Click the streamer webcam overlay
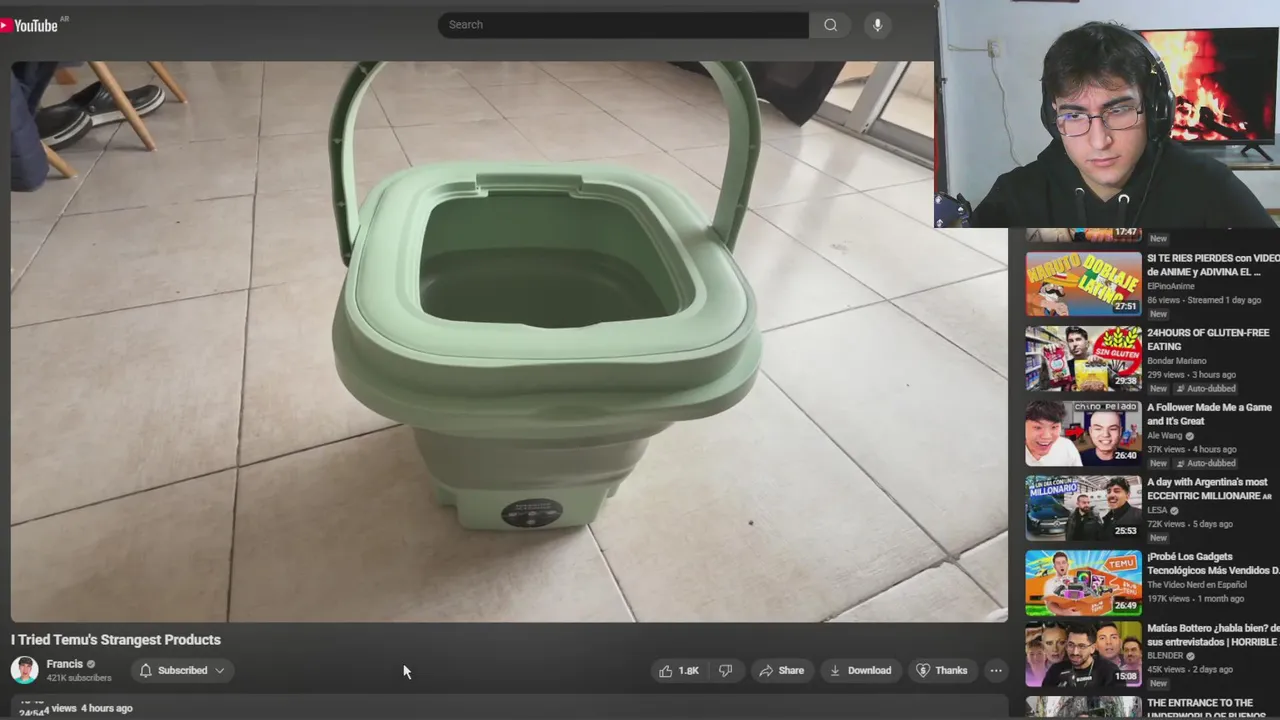Image resolution: width=1280 pixels, height=720 pixels. click(x=1107, y=114)
